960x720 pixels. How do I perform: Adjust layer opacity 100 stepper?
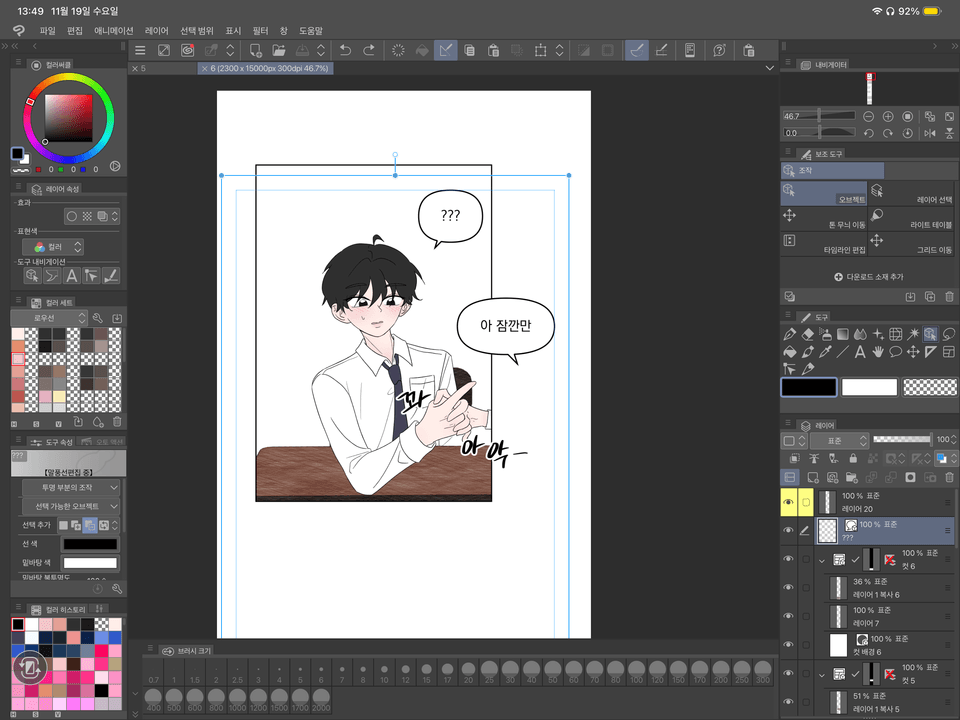tap(954, 440)
